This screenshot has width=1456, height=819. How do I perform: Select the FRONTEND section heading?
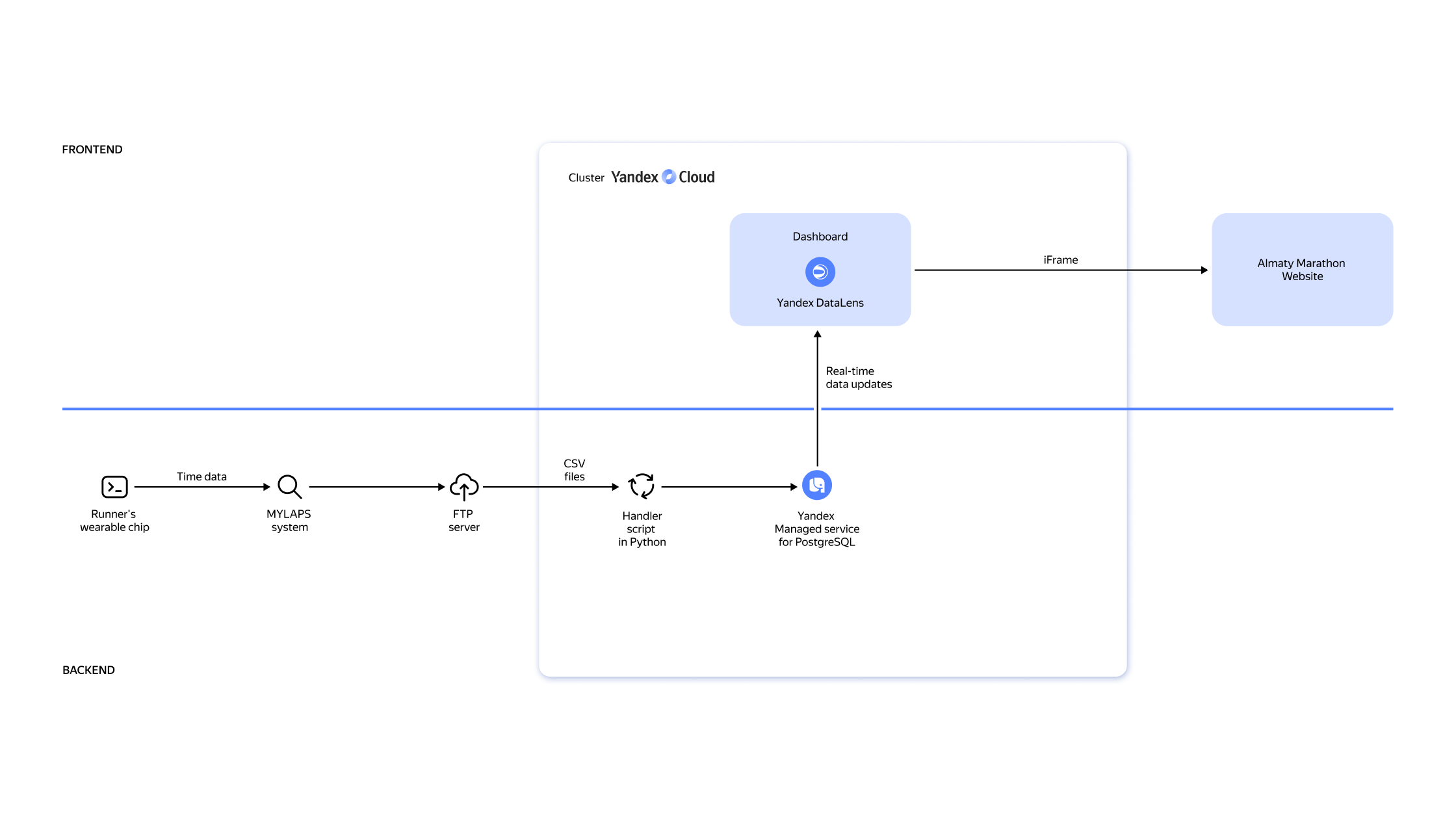point(92,149)
